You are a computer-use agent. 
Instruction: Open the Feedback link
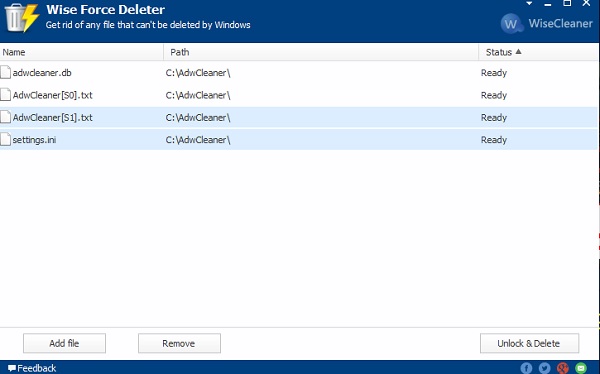[x=33, y=368]
